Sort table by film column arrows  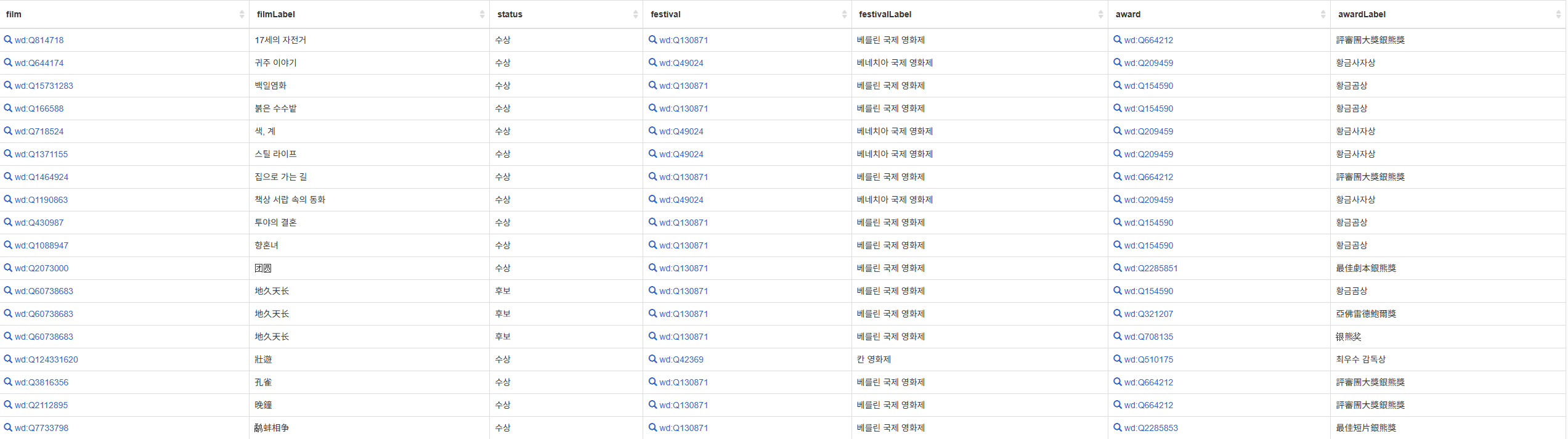[x=242, y=14]
